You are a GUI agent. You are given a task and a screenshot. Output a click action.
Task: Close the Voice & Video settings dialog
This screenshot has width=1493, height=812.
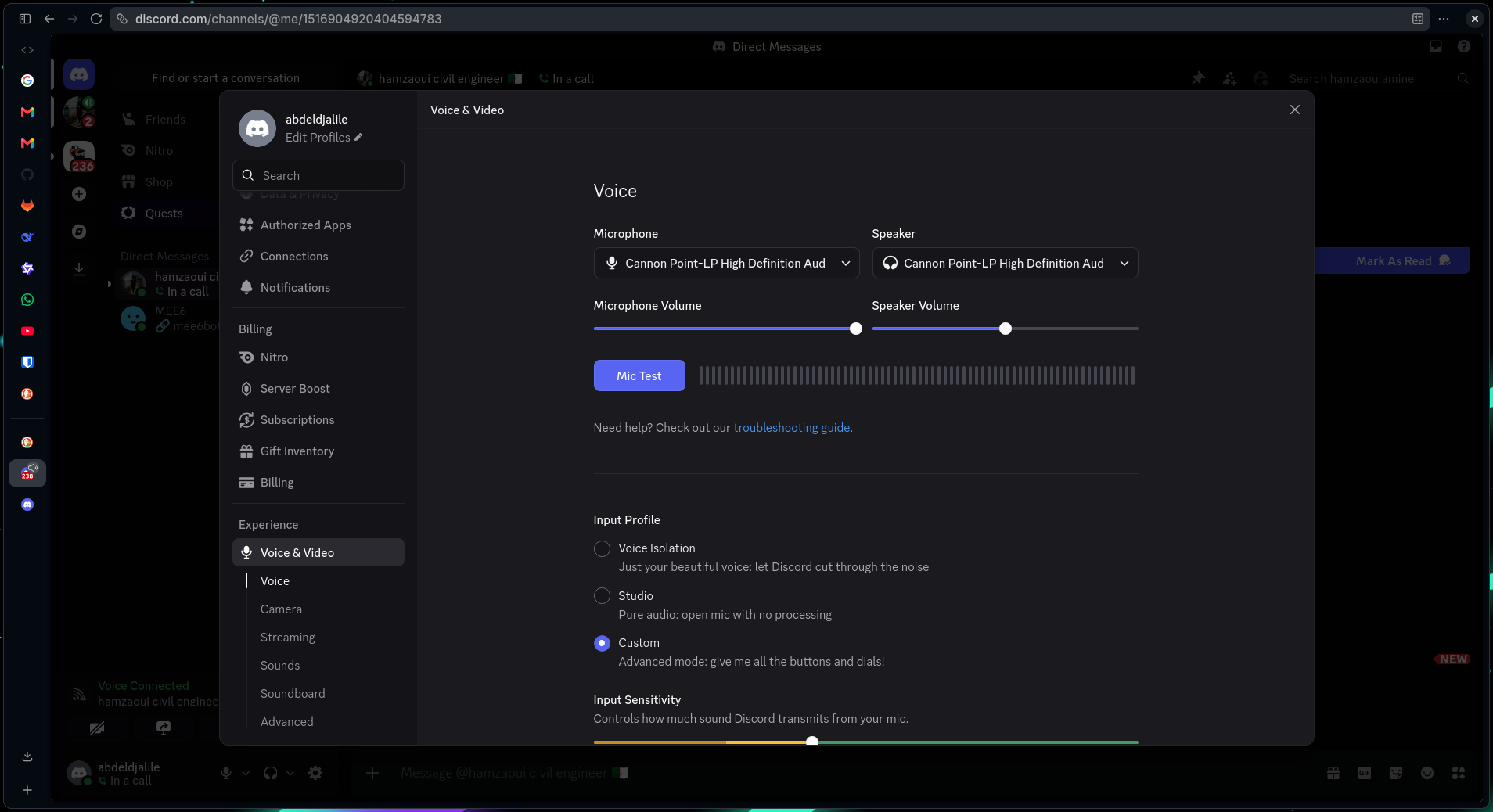(1294, 110)
